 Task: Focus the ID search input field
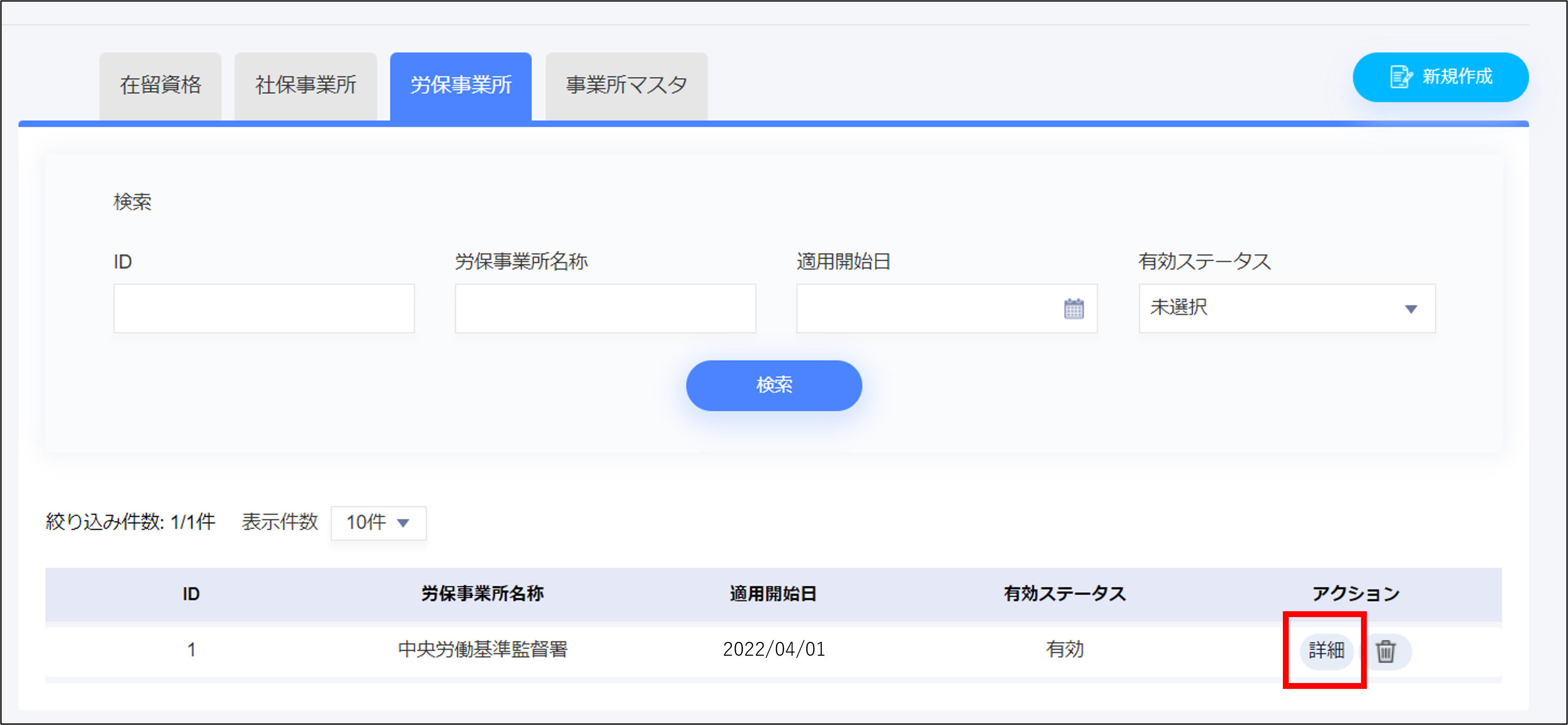coord(264,309)
